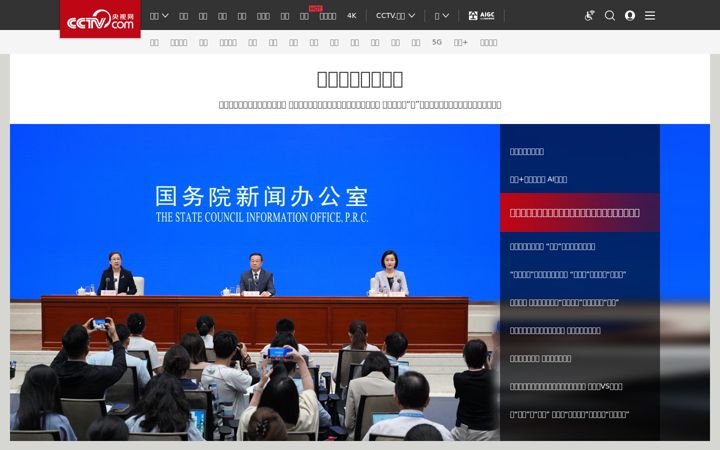Viewport: 720px width, 450px height.
Task: Open the 4K channel link
Action: (x=352, y=16)
